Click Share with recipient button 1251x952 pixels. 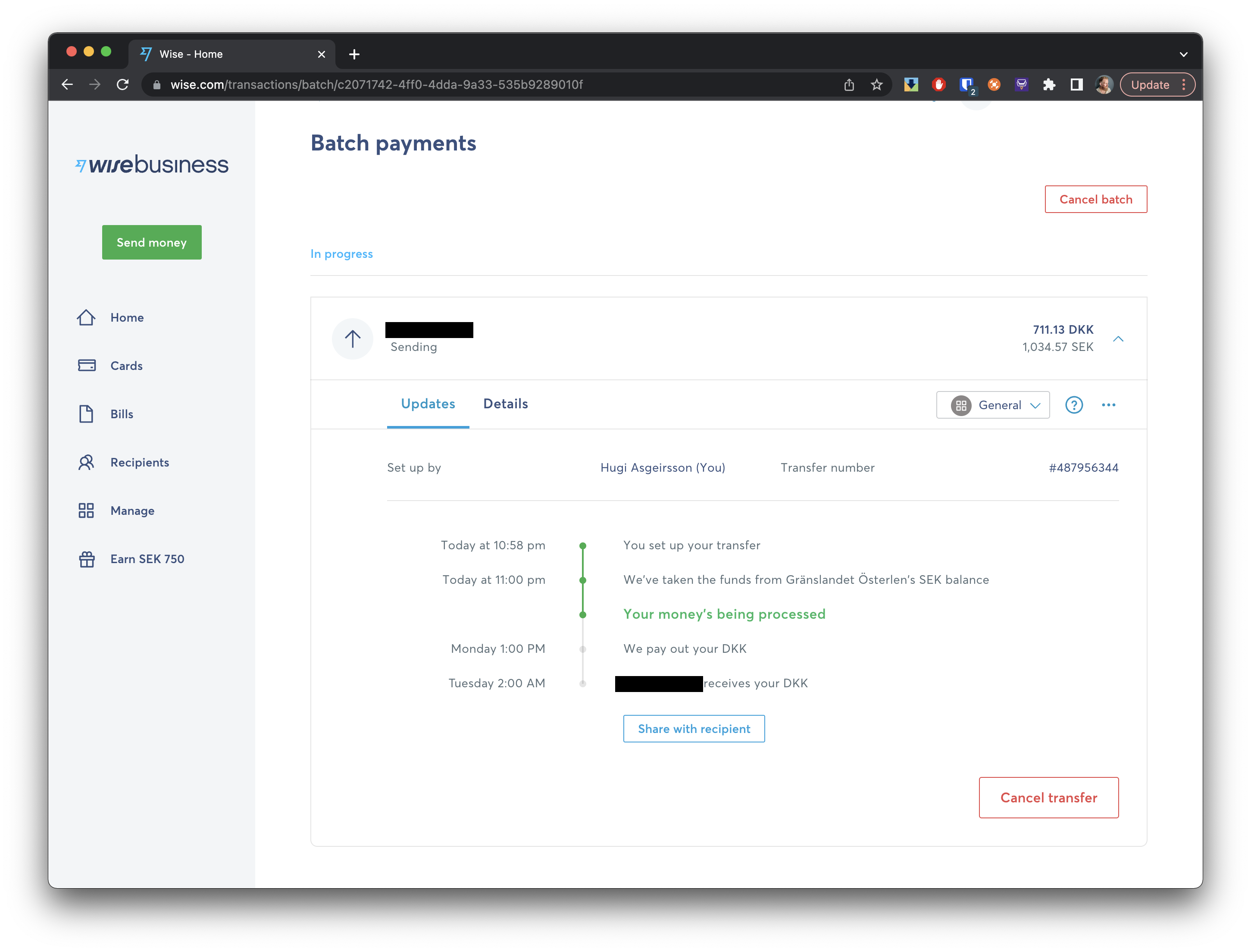pos(694,729)
